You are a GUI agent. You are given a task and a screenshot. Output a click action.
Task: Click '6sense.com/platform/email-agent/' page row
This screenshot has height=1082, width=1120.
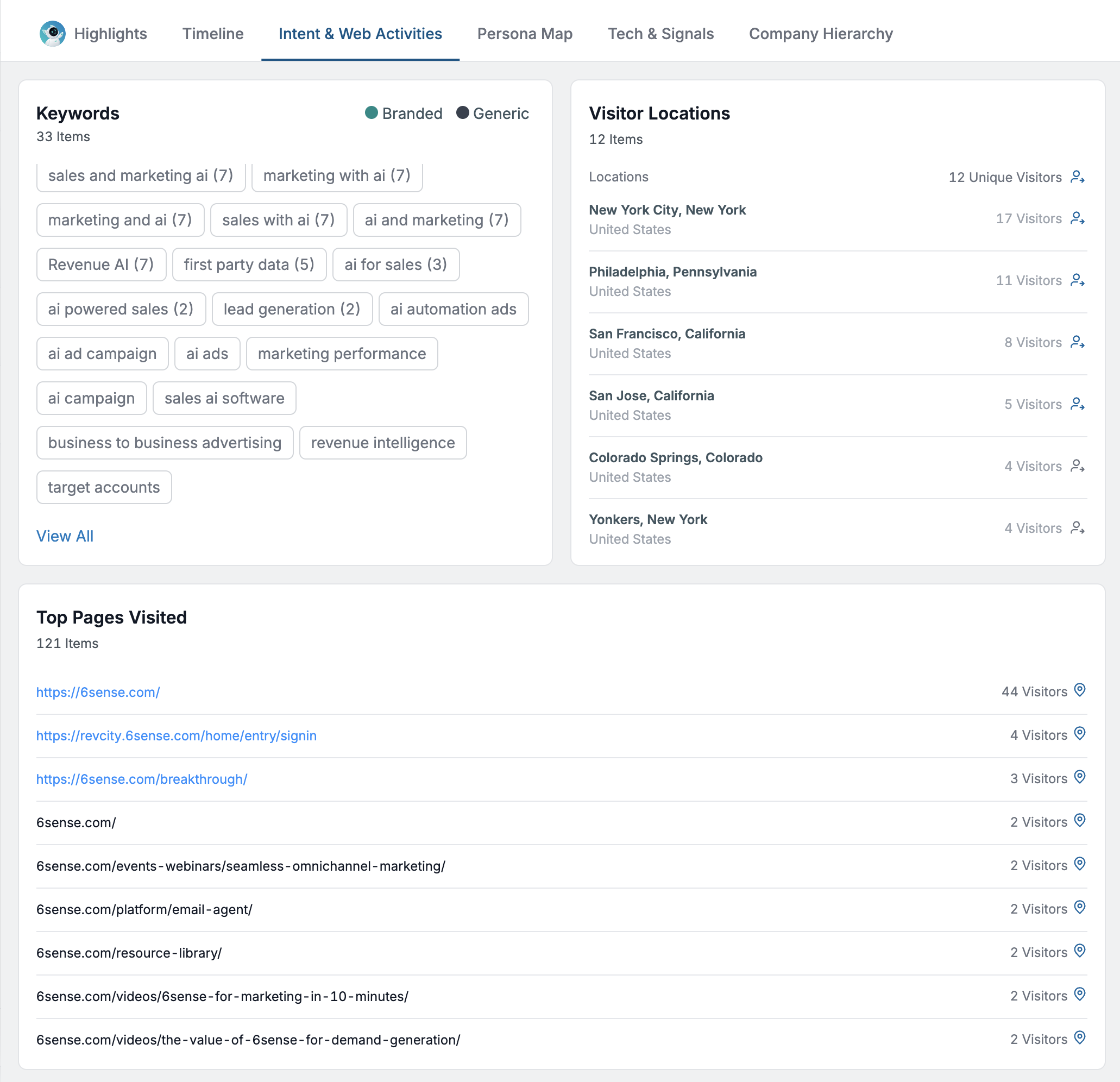click(561, 909)
